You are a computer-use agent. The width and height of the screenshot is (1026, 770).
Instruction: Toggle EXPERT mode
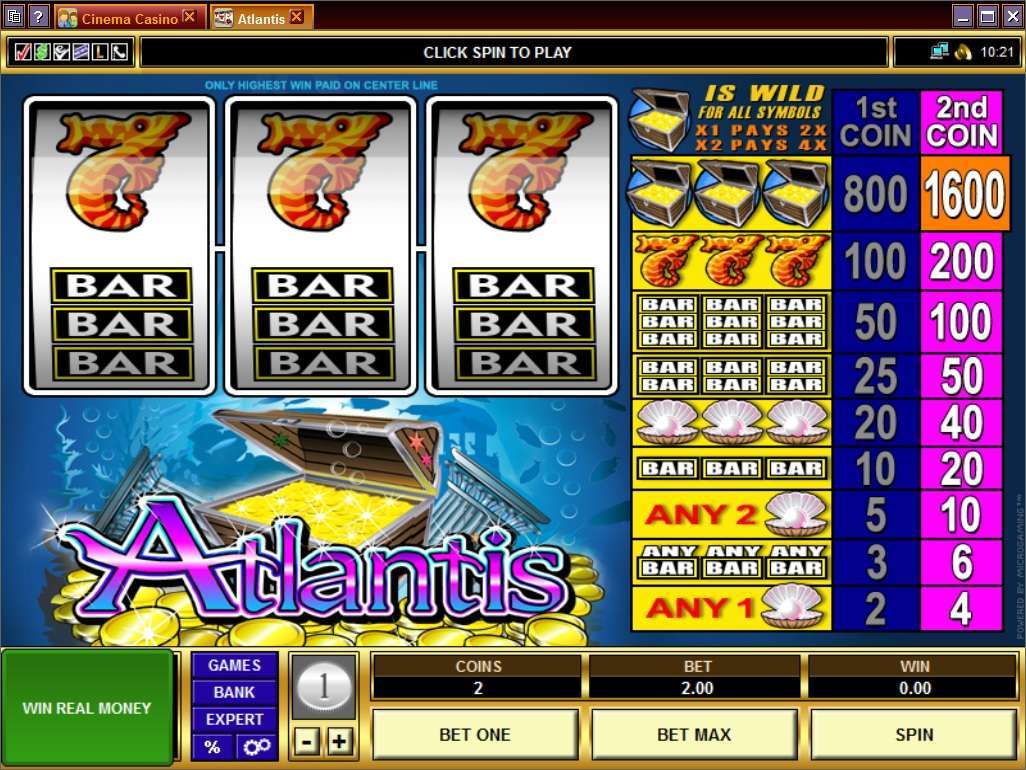(234, 719)
